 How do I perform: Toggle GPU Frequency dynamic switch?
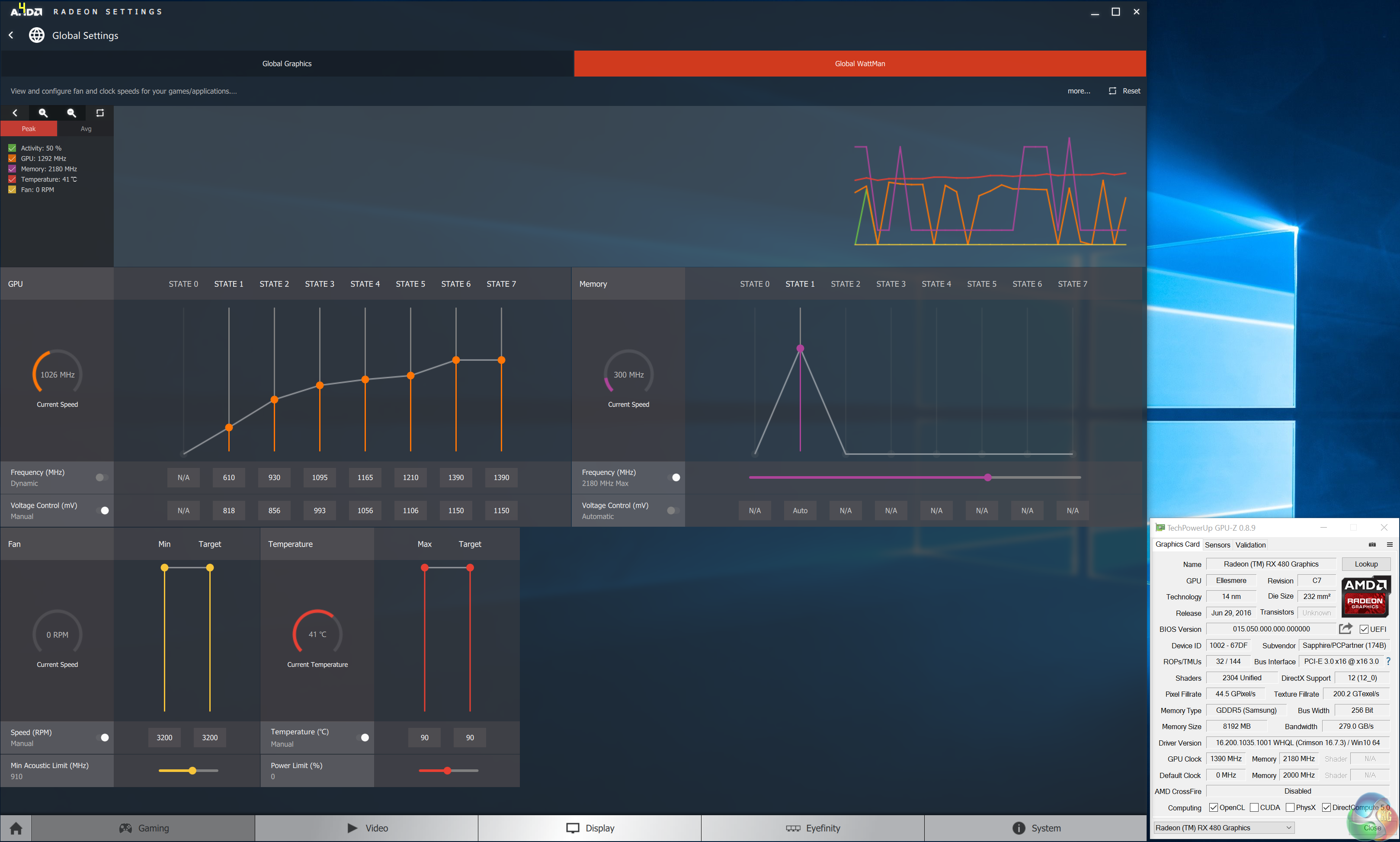click(102, 477)
